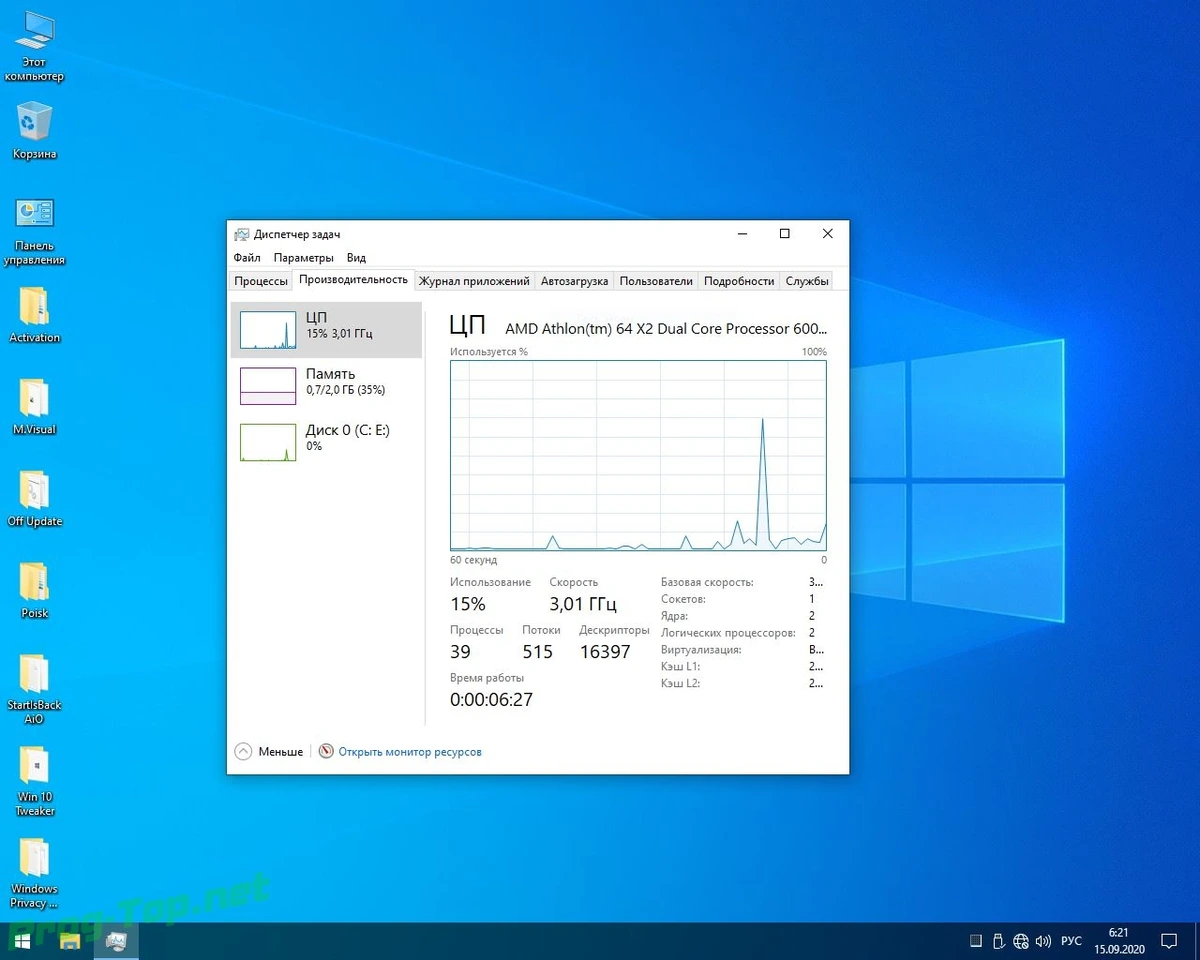Select the Win 10 Tweaker icon
The width and height of the screenshot is (1200, 960).
pos(34,782)
